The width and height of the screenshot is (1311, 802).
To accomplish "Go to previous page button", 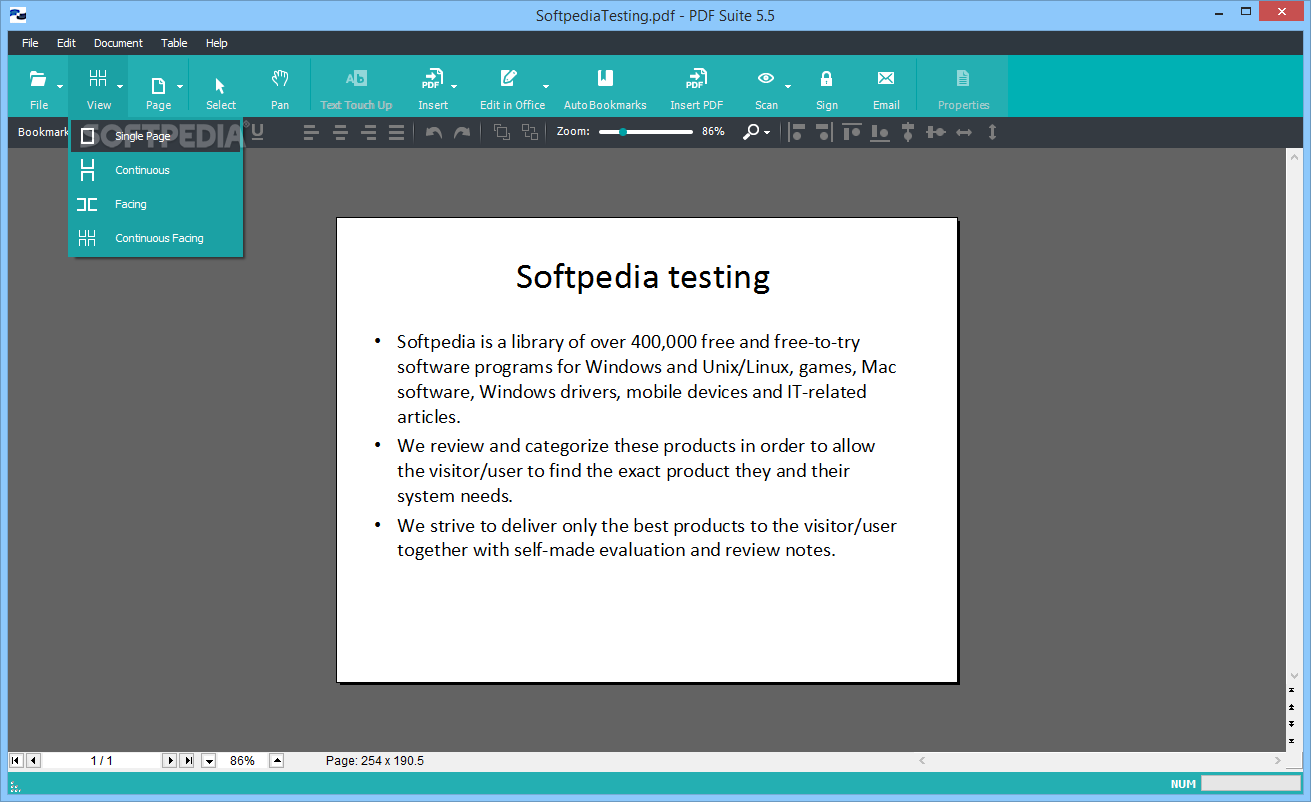I will pyautogui.click(x=33, y=761).
